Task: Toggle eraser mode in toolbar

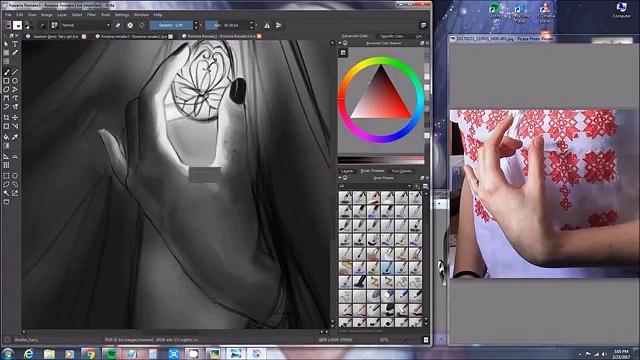Action: coord(118,25)
